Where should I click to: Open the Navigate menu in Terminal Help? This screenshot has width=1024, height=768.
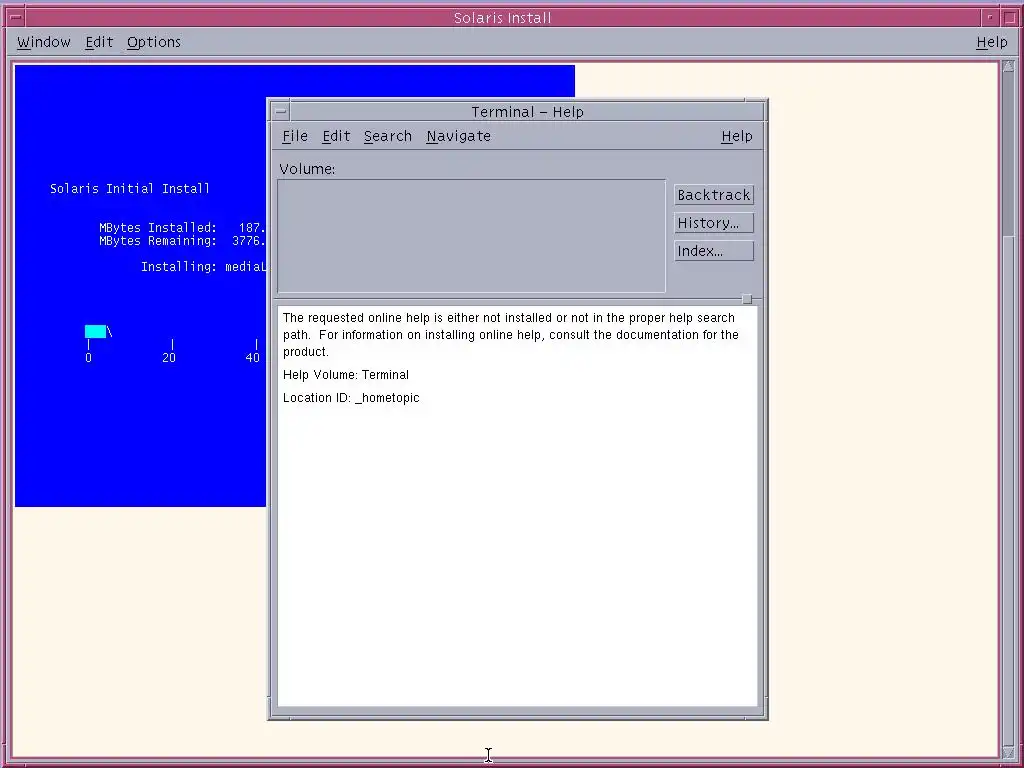[458, 136]
